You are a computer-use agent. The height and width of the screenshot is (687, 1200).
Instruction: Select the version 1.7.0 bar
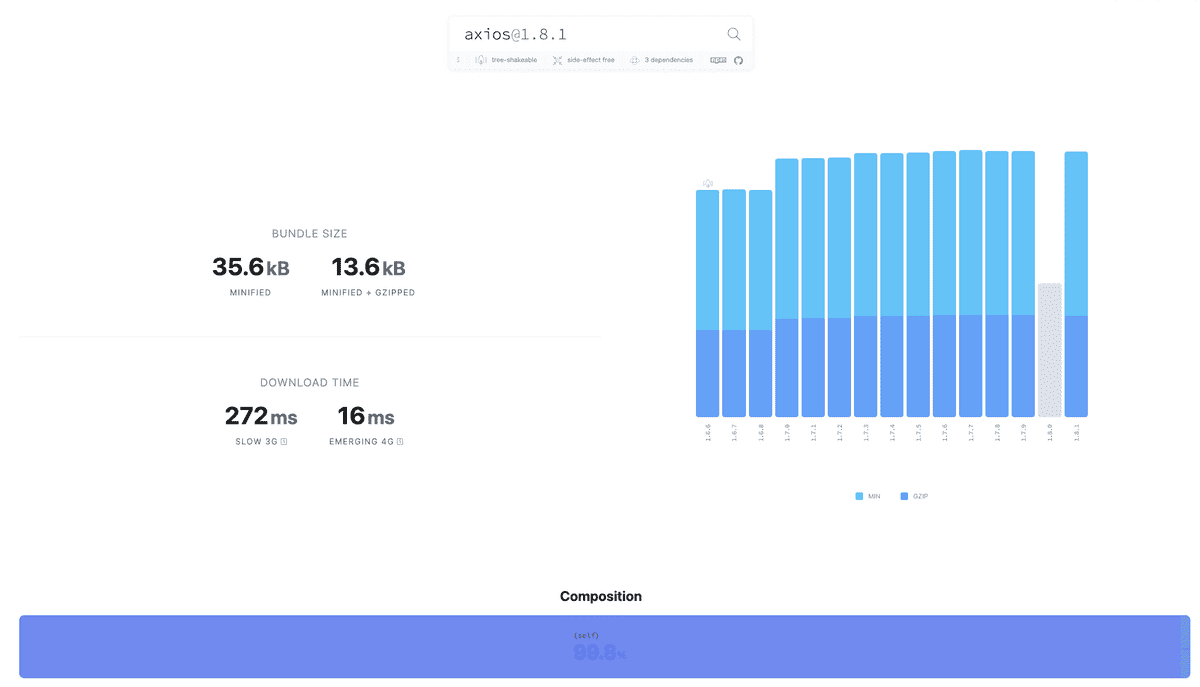[787, 288]
